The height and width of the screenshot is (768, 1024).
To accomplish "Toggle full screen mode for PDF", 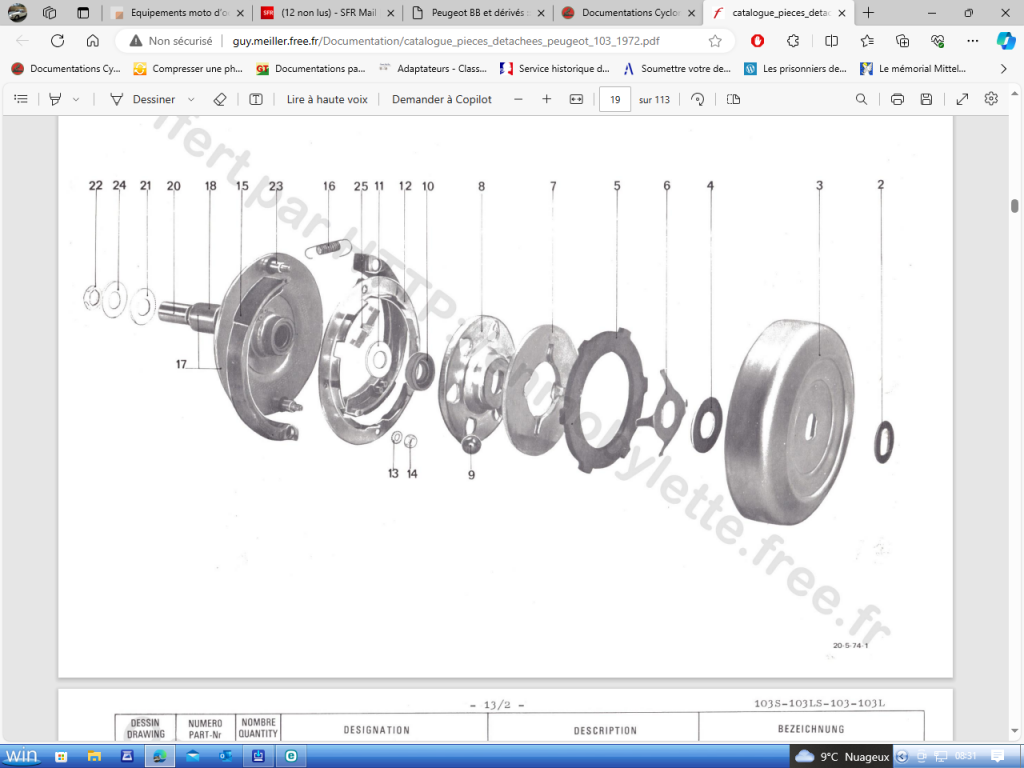I will [962, 99].
